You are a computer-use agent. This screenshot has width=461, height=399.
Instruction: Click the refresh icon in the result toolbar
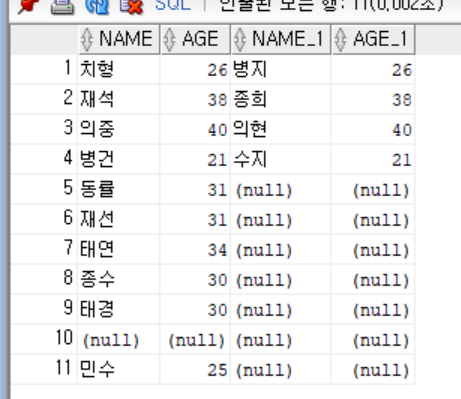[97, 7]
